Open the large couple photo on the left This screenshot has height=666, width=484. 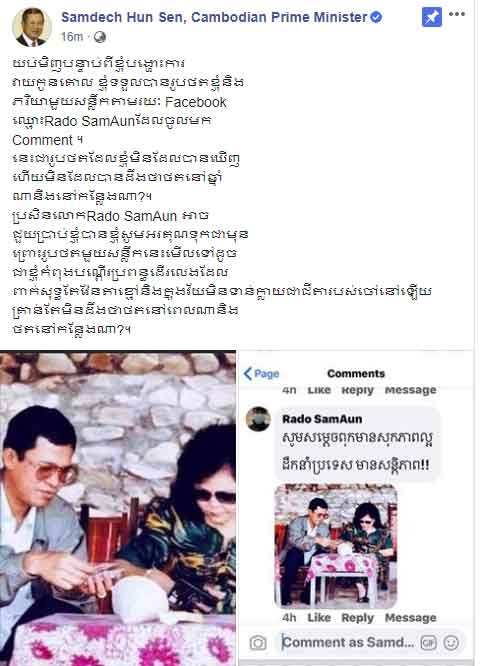(x=118, y=508)
